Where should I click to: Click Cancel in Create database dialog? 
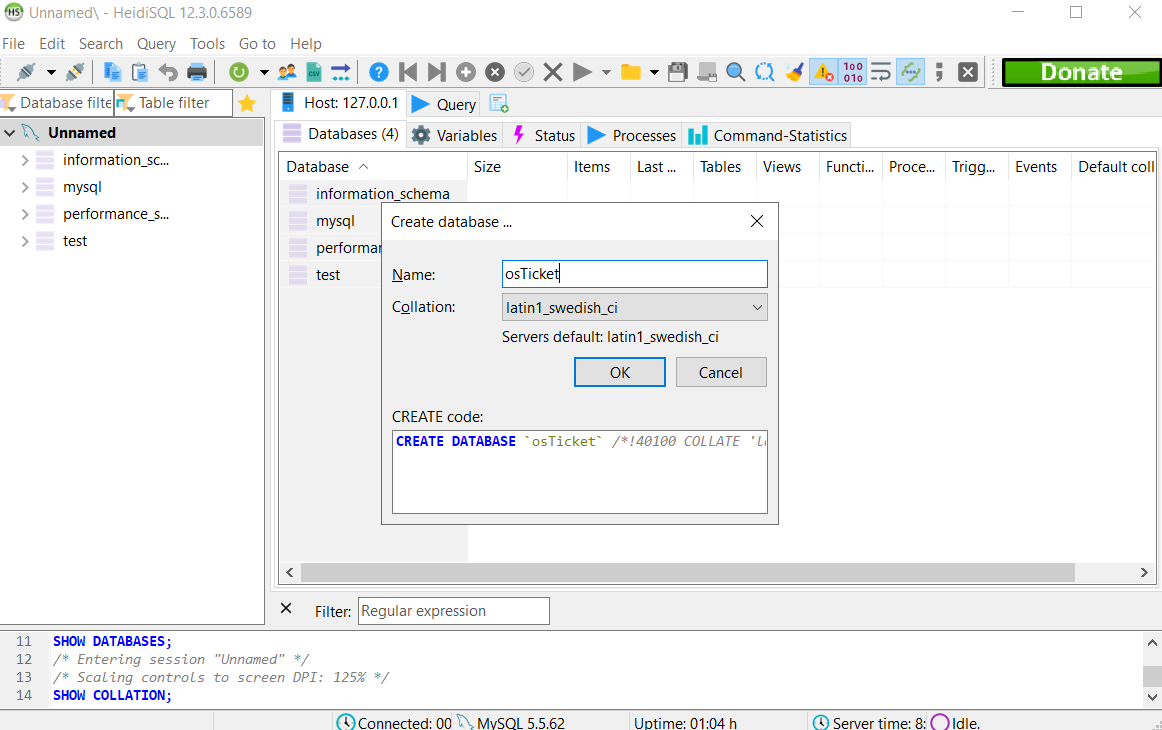(721, 372)
